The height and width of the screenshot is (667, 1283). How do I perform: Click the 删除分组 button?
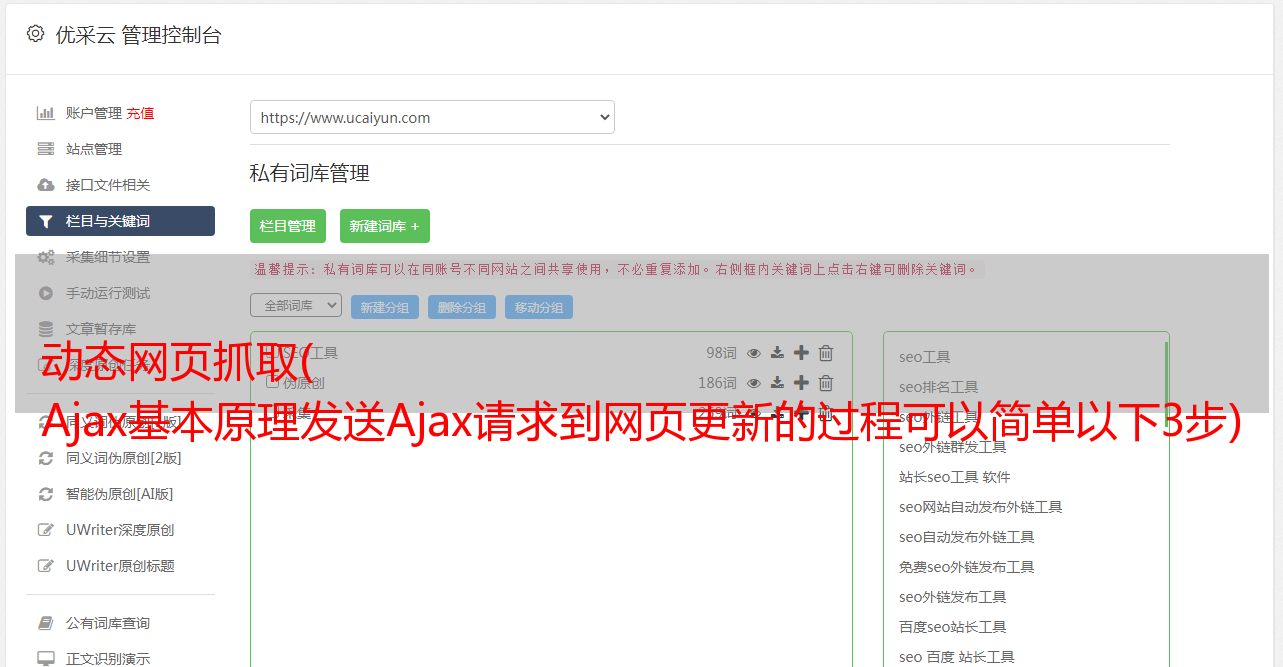click(462, 307)
